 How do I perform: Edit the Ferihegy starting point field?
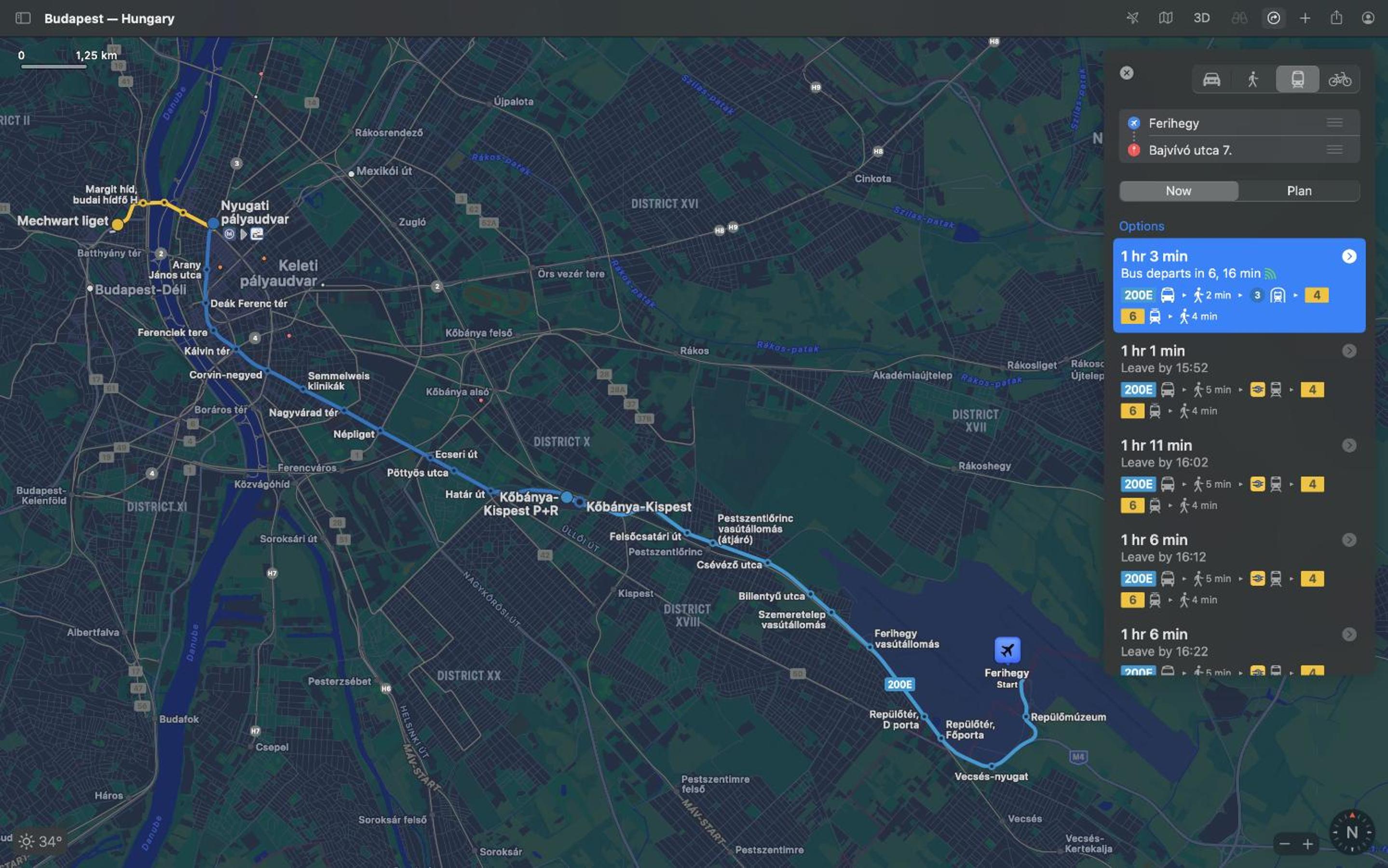(x=1239, y=123)
